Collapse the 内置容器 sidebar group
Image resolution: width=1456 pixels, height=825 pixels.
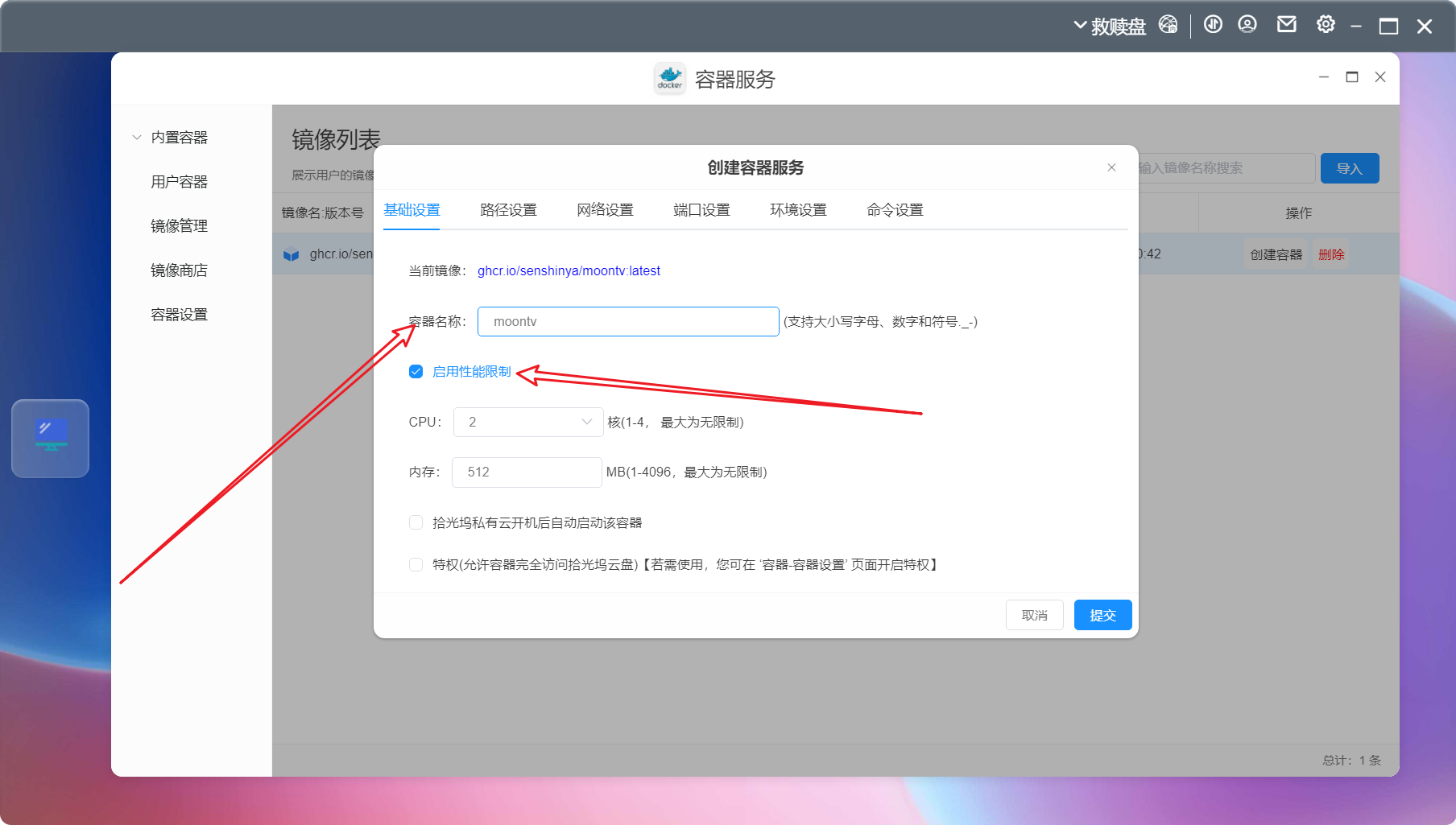point(137,138)
